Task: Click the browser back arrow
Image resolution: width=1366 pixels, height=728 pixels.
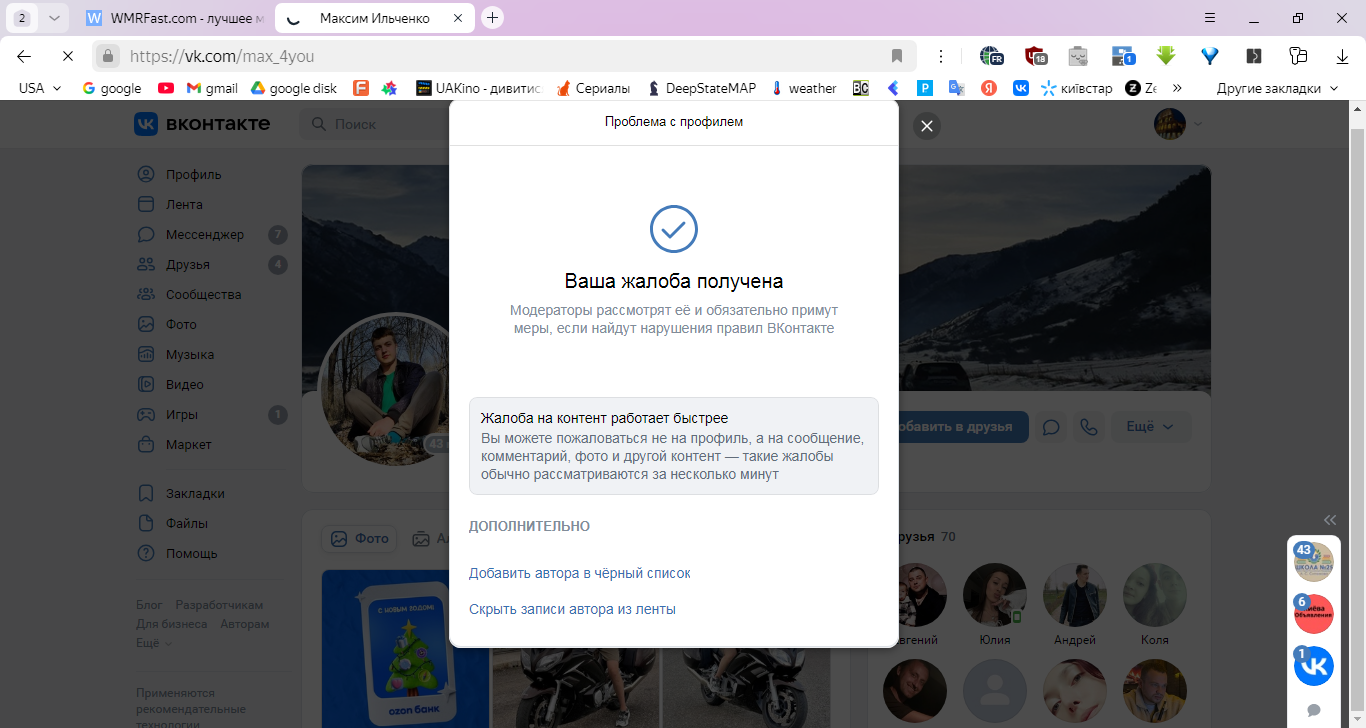Action: click(24, 56)
